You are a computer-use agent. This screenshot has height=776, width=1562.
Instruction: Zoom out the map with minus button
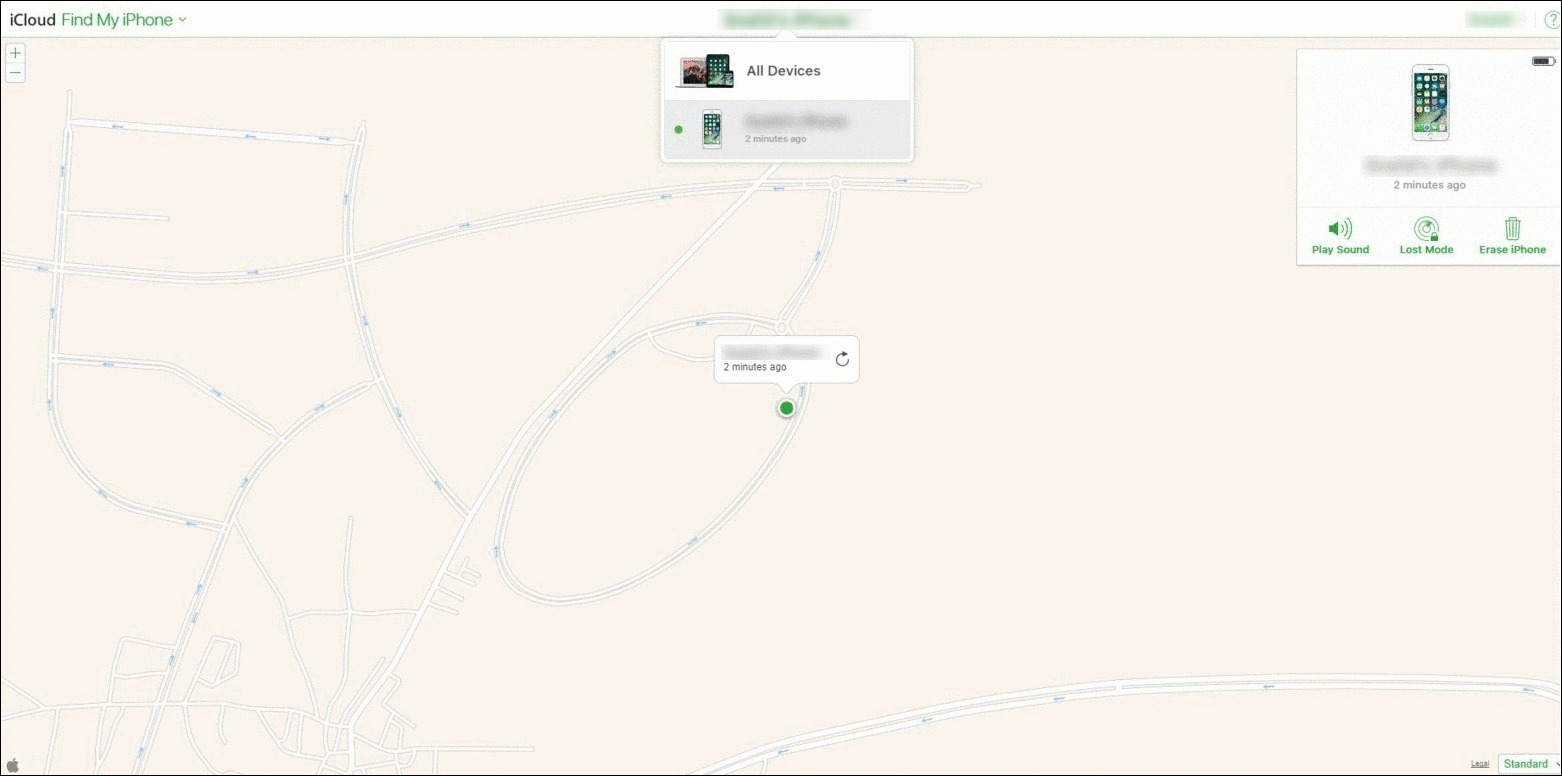point(15,73)
